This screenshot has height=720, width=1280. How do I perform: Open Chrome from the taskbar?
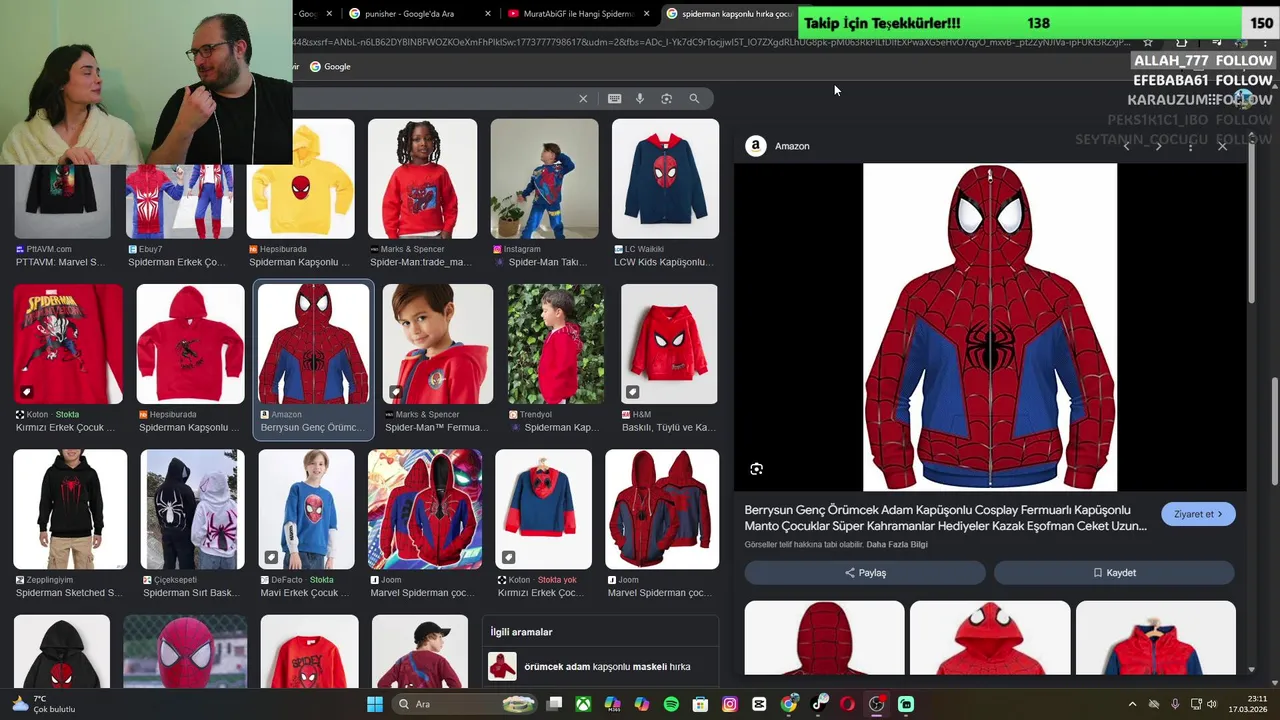(789, 704)
